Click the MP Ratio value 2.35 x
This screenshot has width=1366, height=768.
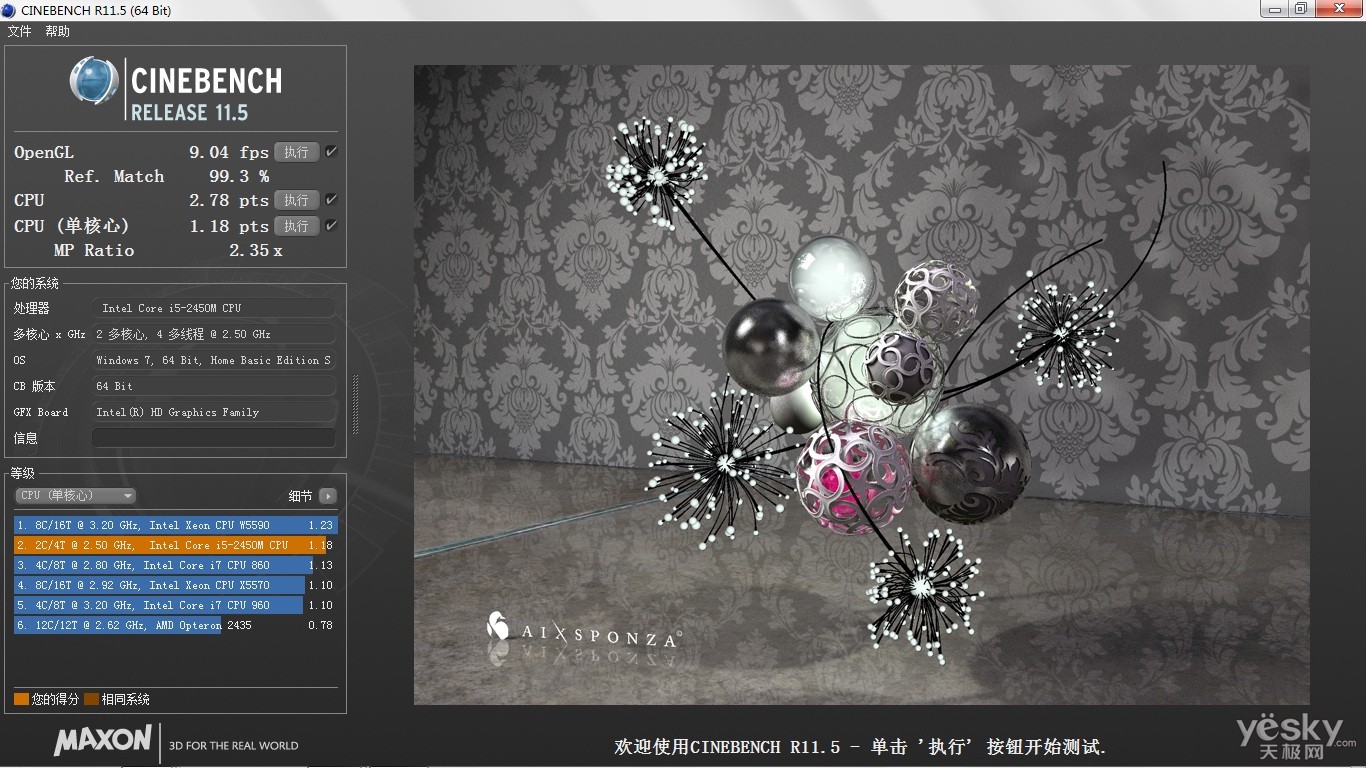(256, 250)
